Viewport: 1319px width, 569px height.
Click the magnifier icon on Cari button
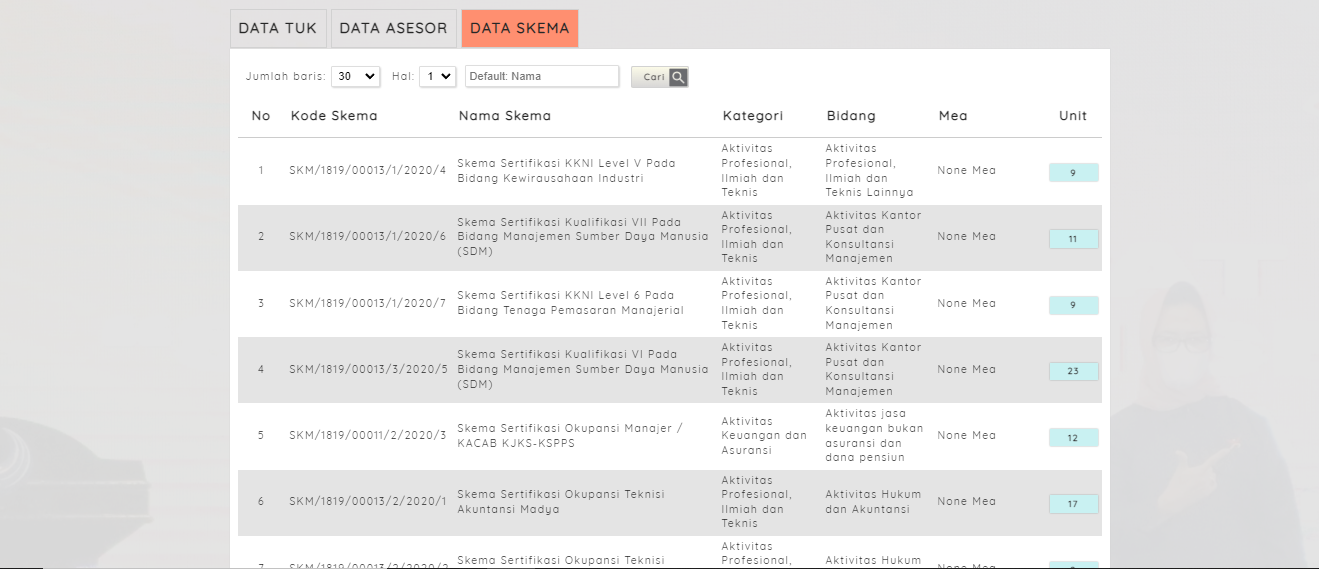[x=678, y=77]
